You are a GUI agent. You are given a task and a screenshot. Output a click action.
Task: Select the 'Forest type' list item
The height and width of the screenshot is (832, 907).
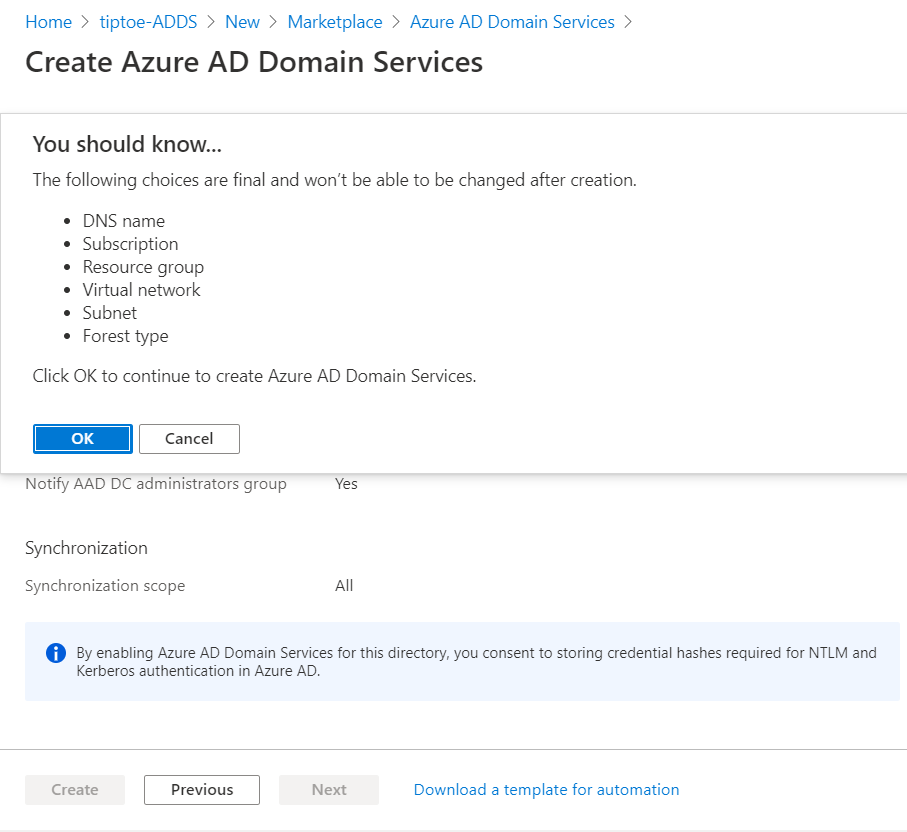coord(126,336)
